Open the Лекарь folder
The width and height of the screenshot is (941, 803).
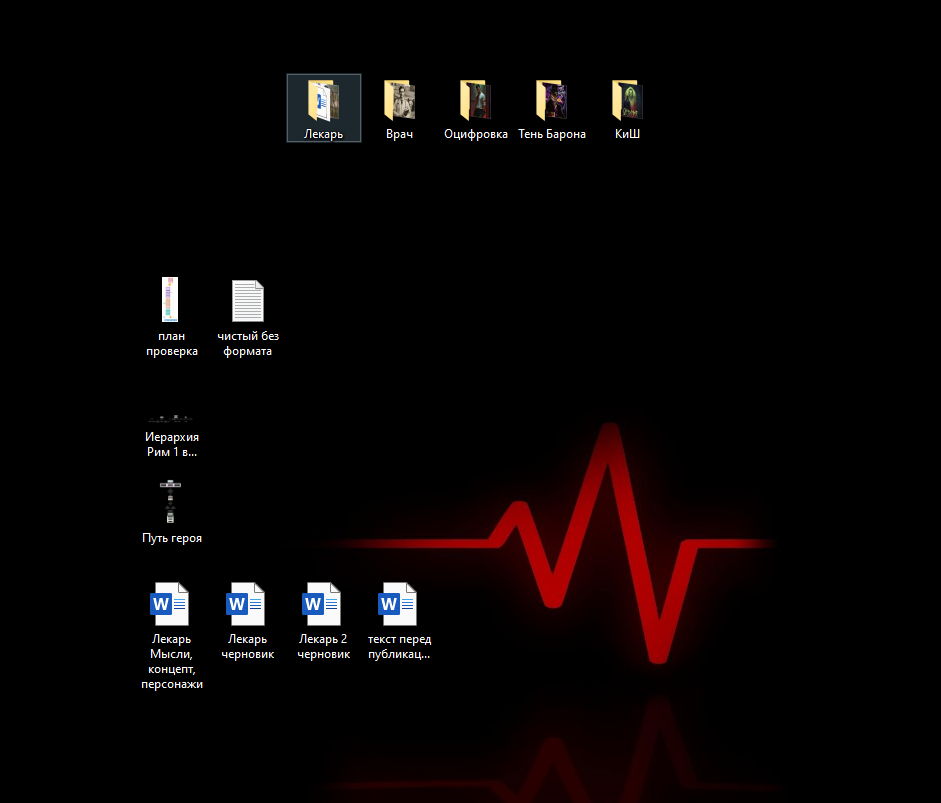click(x=323, y=101)
